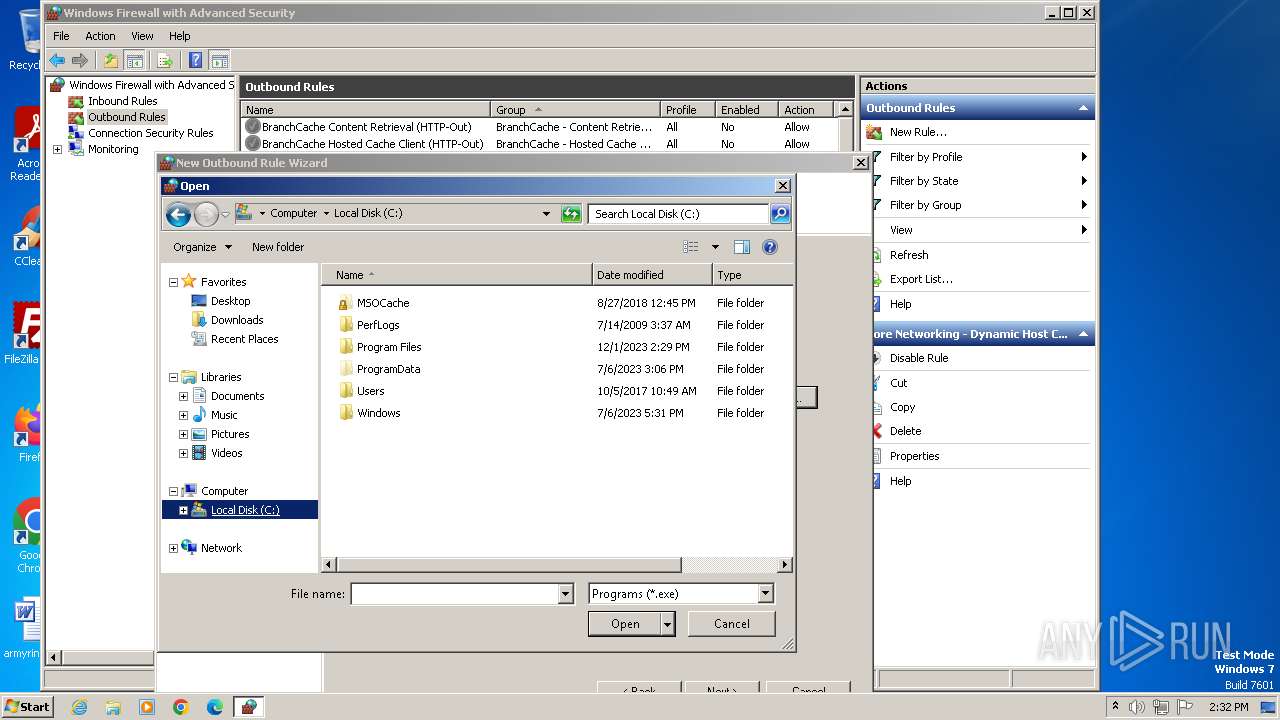Click the change view icon in Open dialog

coord(691,247)
